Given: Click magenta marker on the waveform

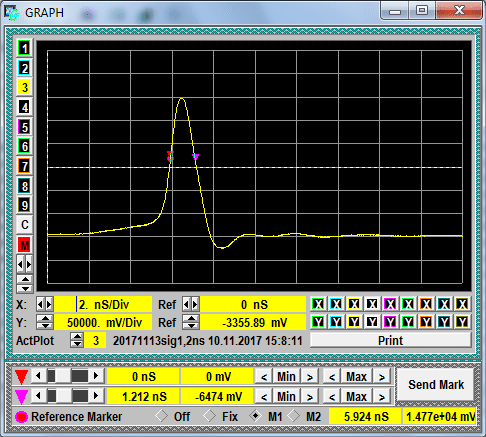Looking at the screenshot, I should 196,157.
